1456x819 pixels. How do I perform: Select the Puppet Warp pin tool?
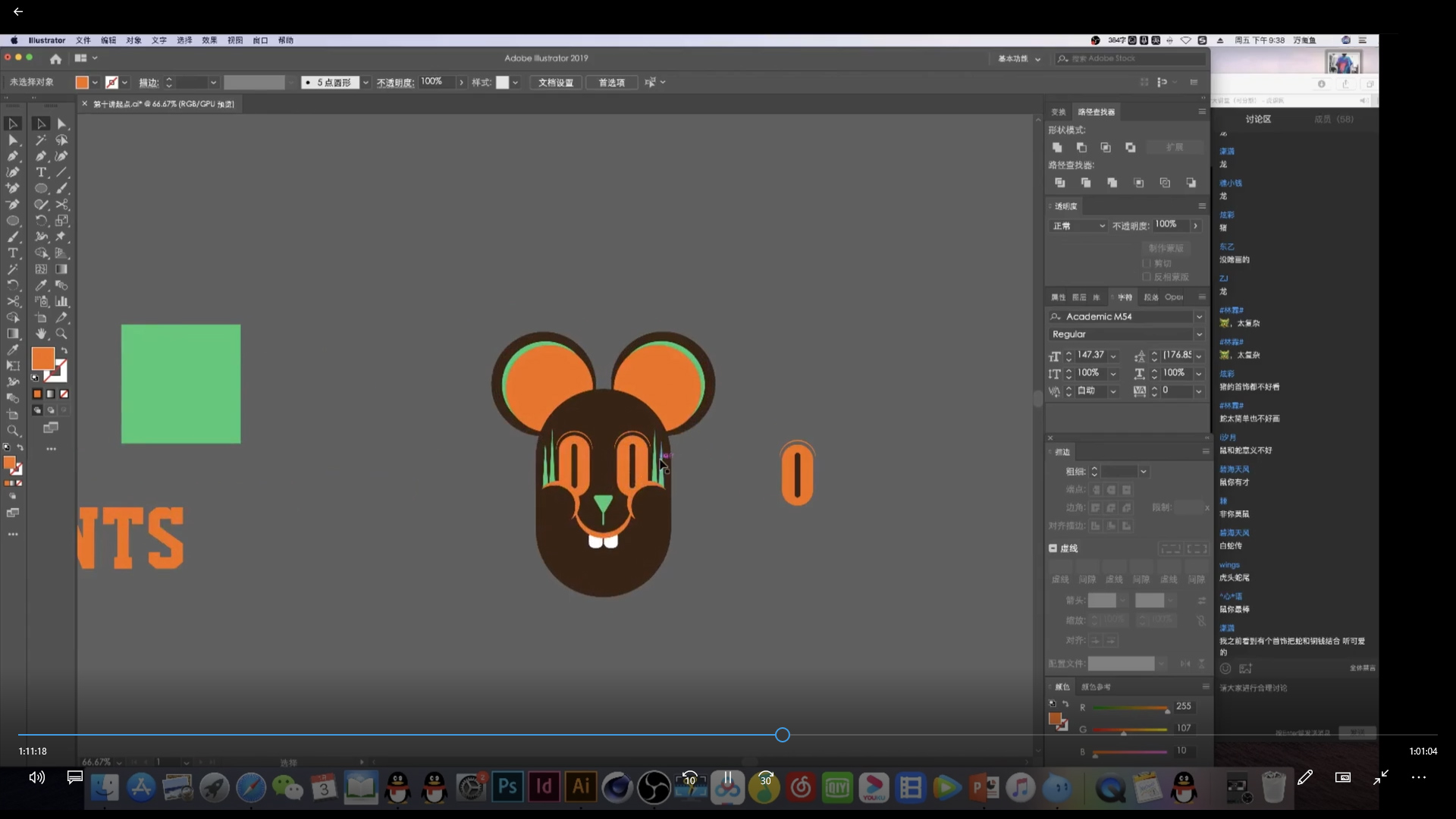(62, 237)
